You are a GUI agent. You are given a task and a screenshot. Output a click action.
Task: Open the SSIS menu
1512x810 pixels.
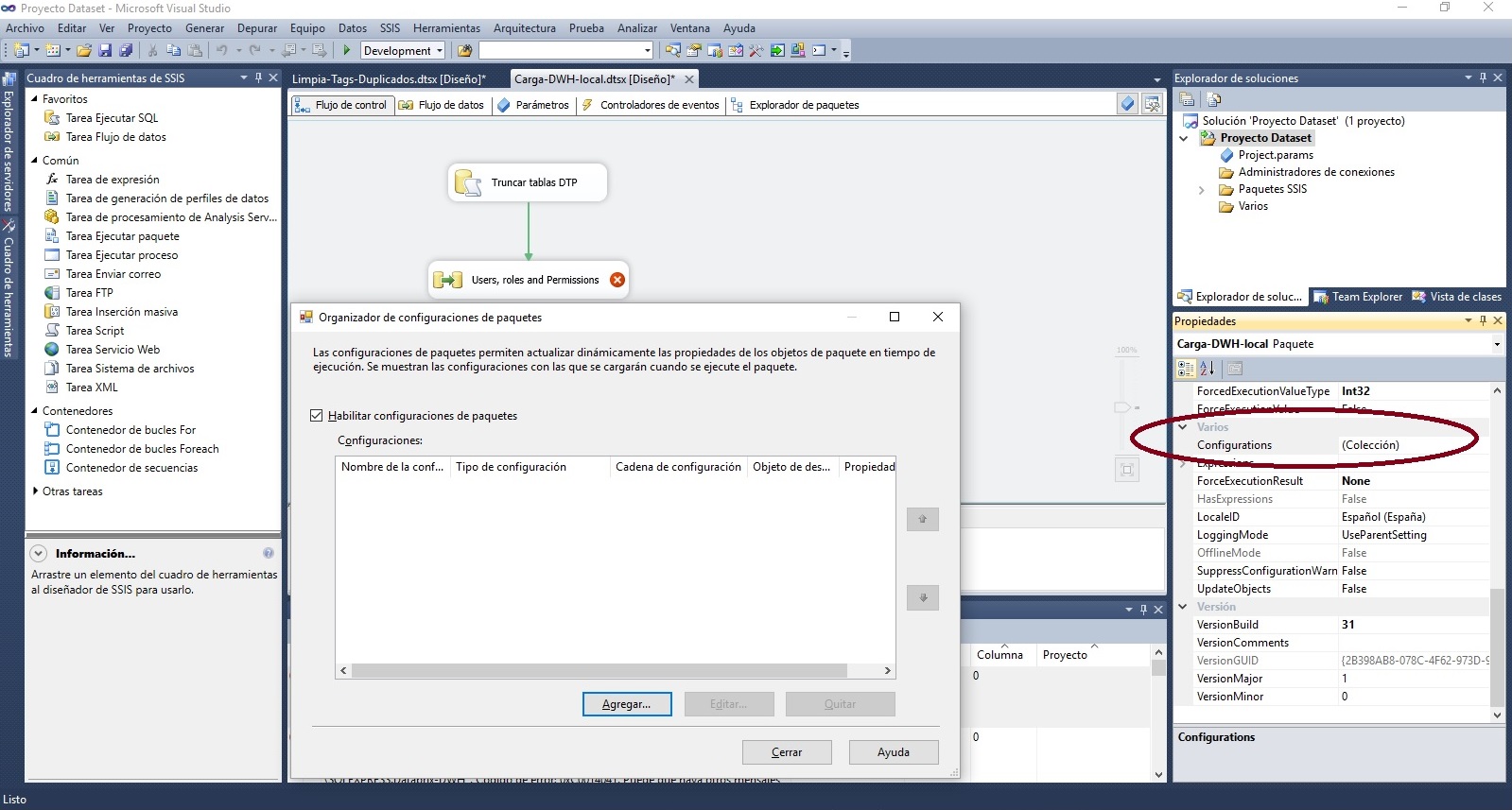[x=390, y=28]
